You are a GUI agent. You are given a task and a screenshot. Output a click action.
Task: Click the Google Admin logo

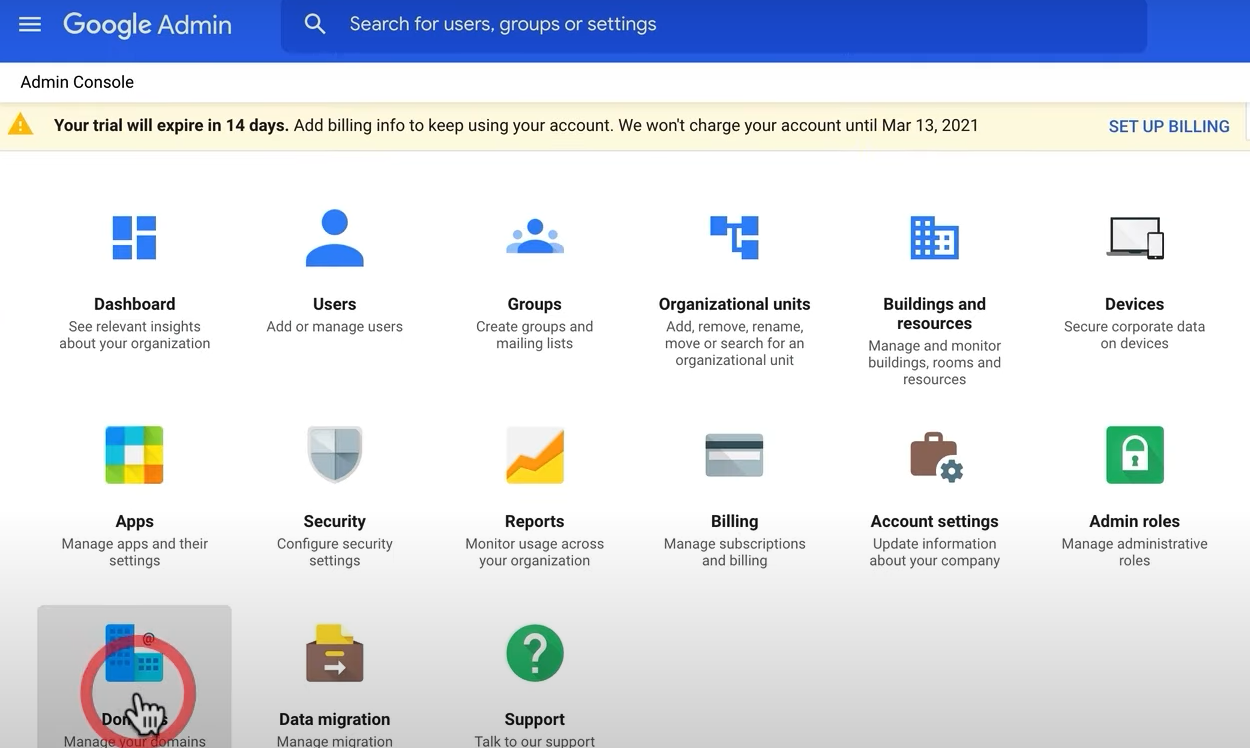[x=147, y=25]
